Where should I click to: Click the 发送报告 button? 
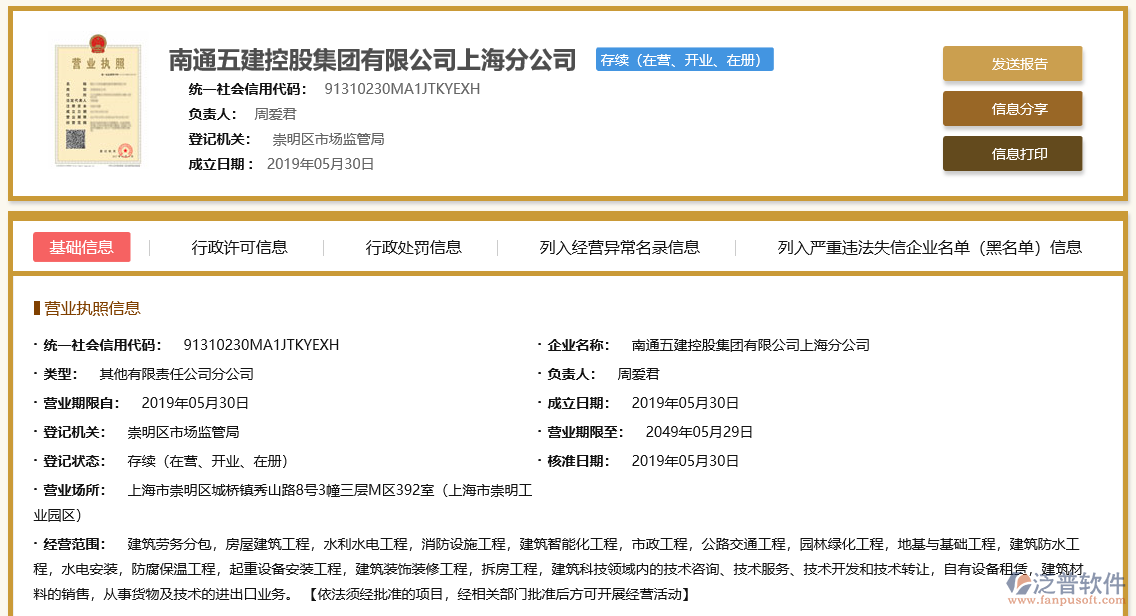click(x=1012, y=64)
